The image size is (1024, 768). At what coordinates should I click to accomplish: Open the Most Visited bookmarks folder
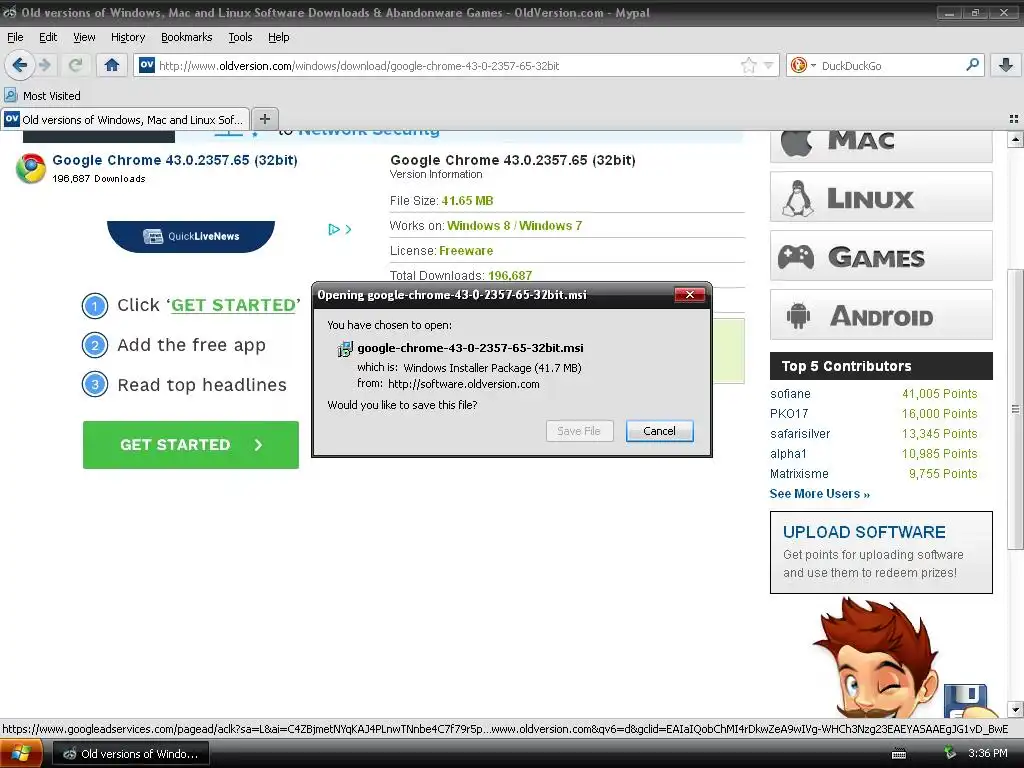(43, 95)
